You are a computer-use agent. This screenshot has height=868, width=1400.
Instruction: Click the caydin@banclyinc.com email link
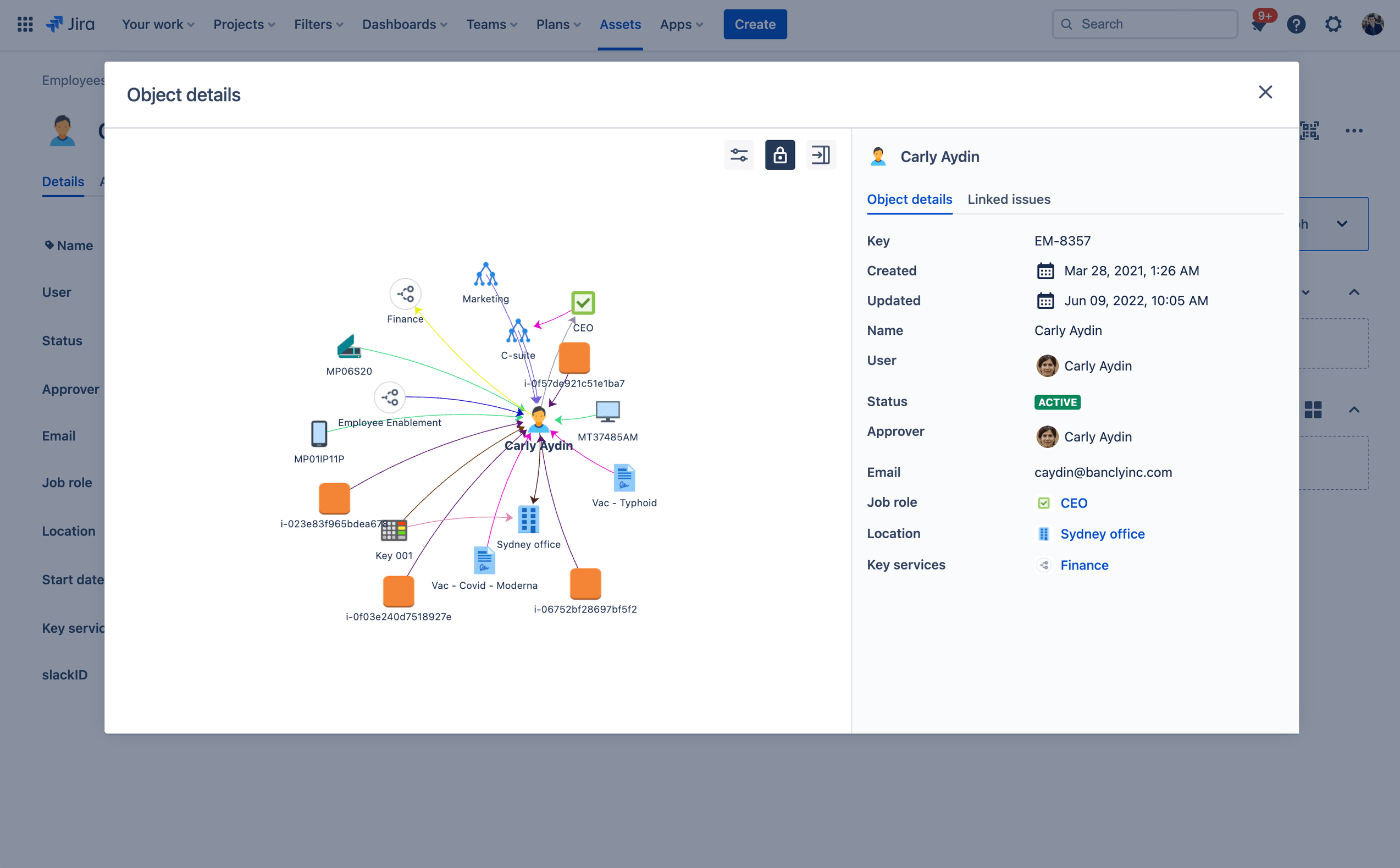point(1102,472)
